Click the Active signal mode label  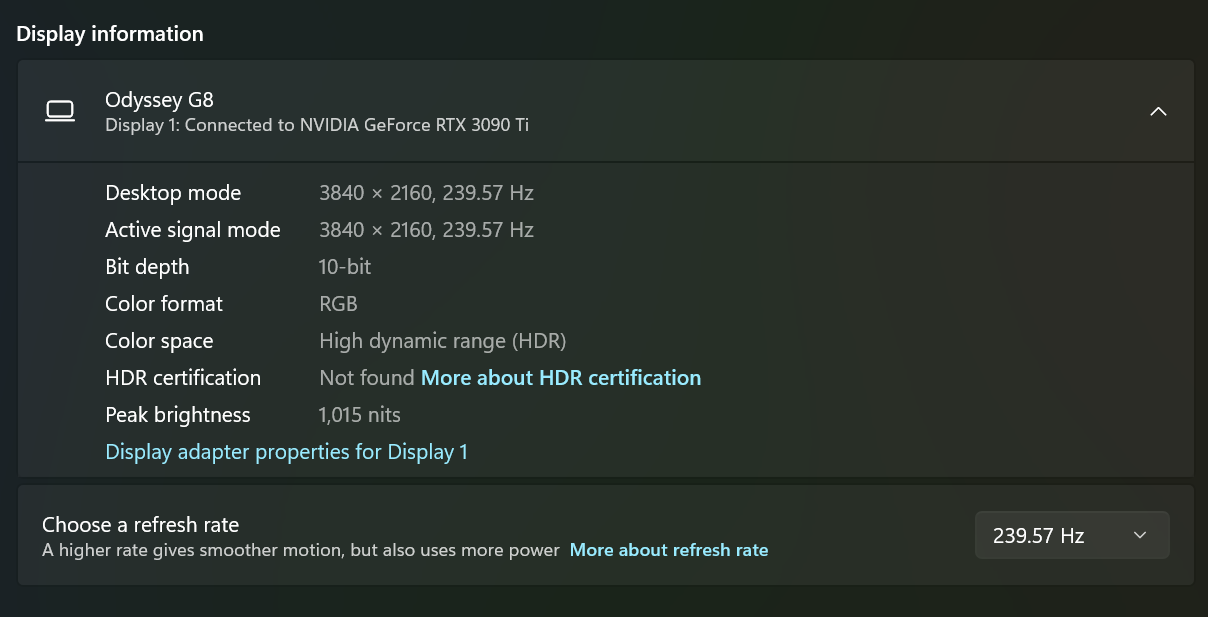pyautogui.click(x=192, y=230)
